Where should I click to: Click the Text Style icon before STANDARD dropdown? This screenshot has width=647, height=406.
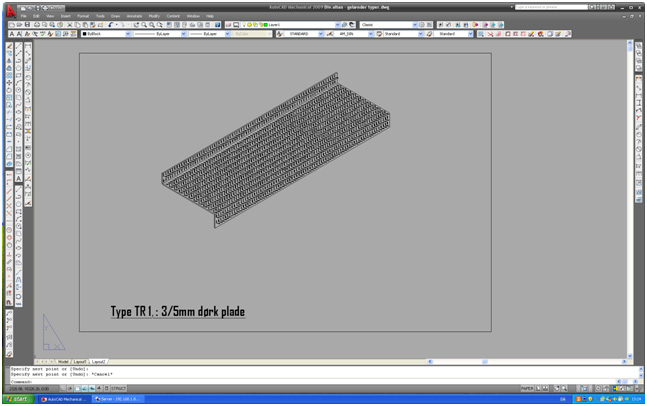click(280, 34)
